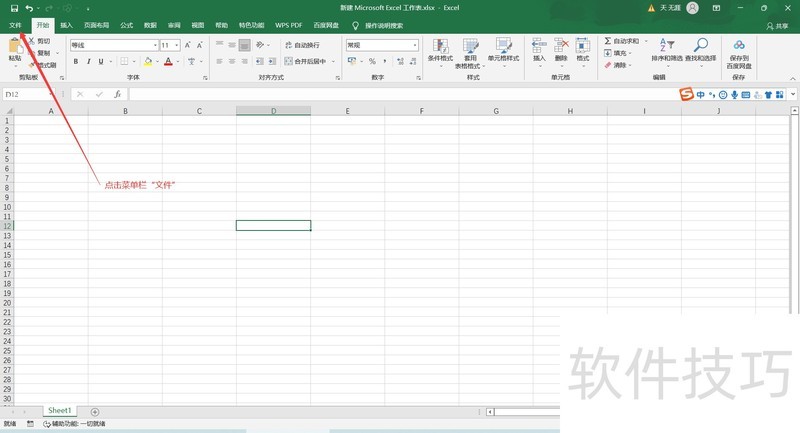This screenshot has height=433, width=800.
Task: Switch to Page Layout (页面布局) tab
Action: (x=96, y=25)
